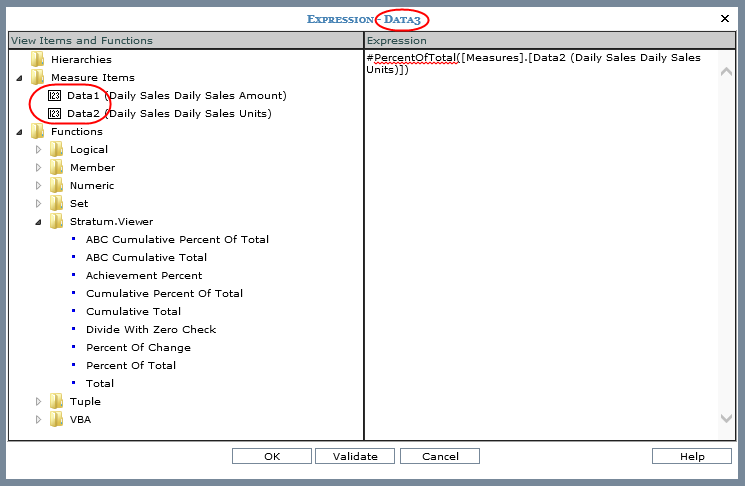Select Percent Of Change function
The height and width of the screenshot is (486, 745).
(x=138, y=348)
